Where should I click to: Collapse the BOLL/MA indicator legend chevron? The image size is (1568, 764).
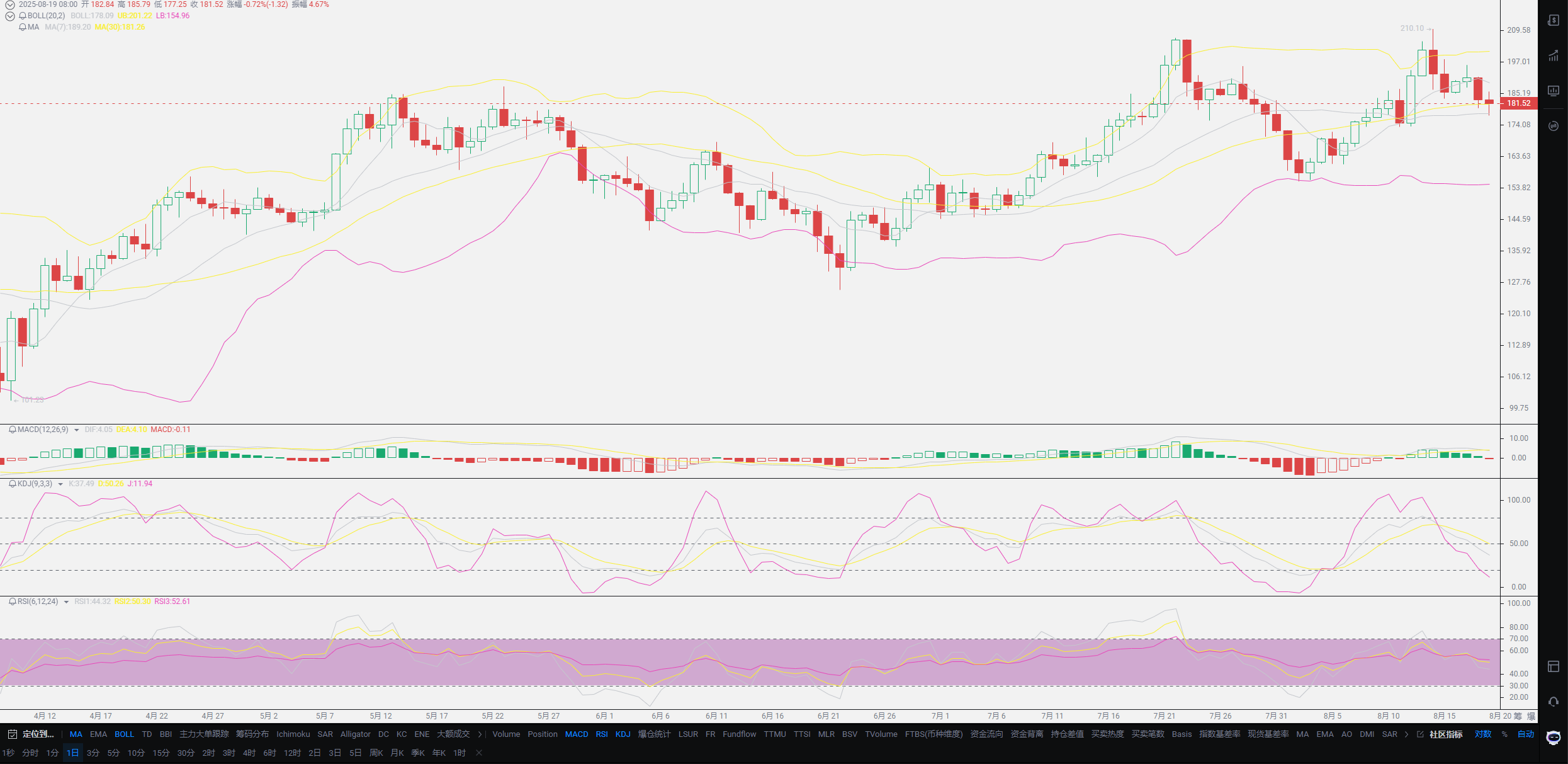click(10, 16)
